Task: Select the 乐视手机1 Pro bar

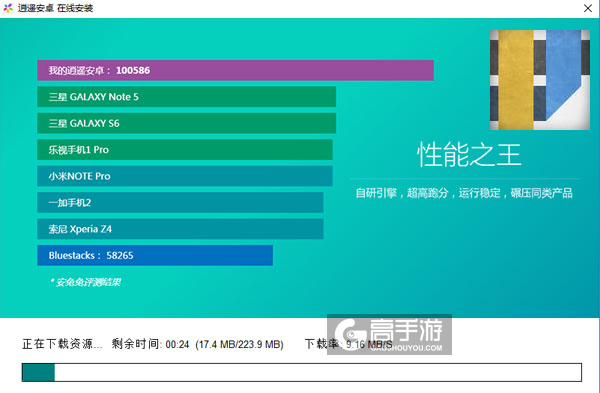Action: coord(185,150)
